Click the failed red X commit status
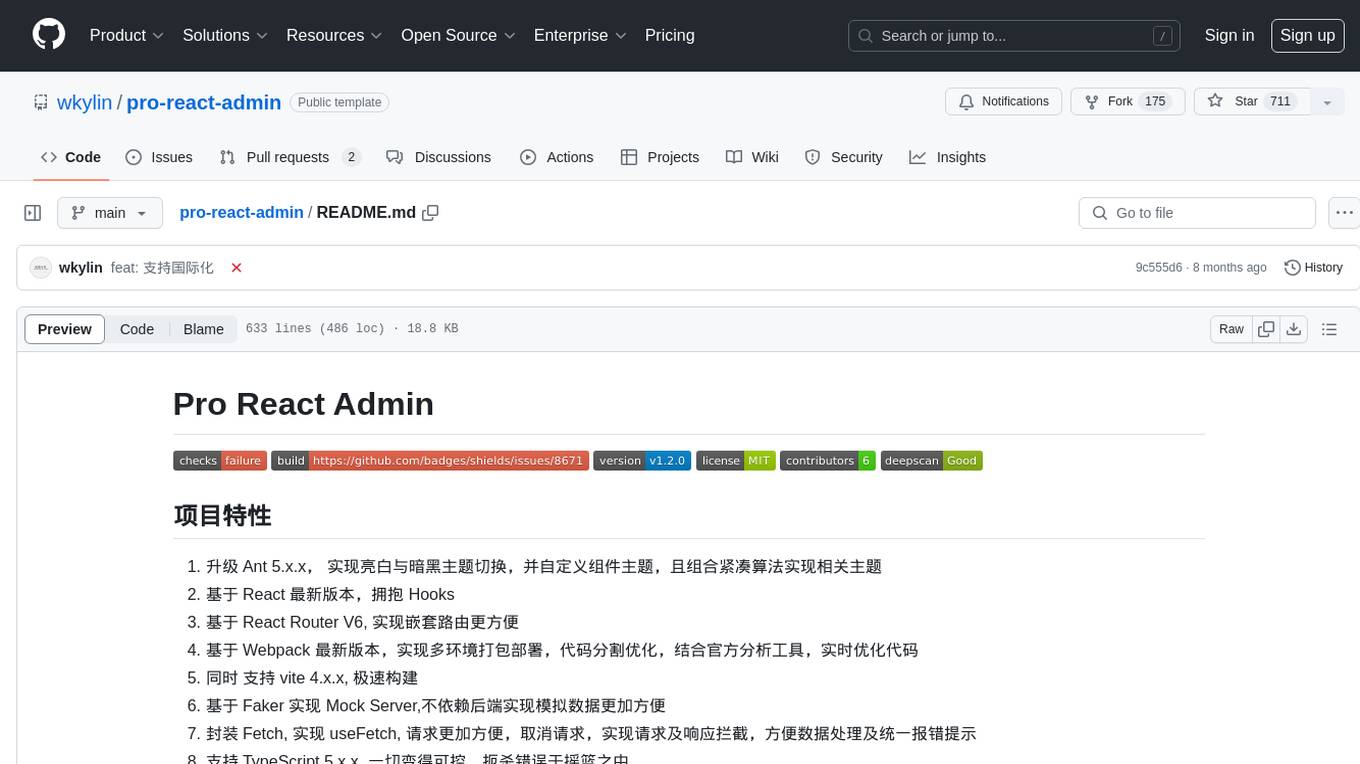 pyautogui.click(x=237, y=268)
